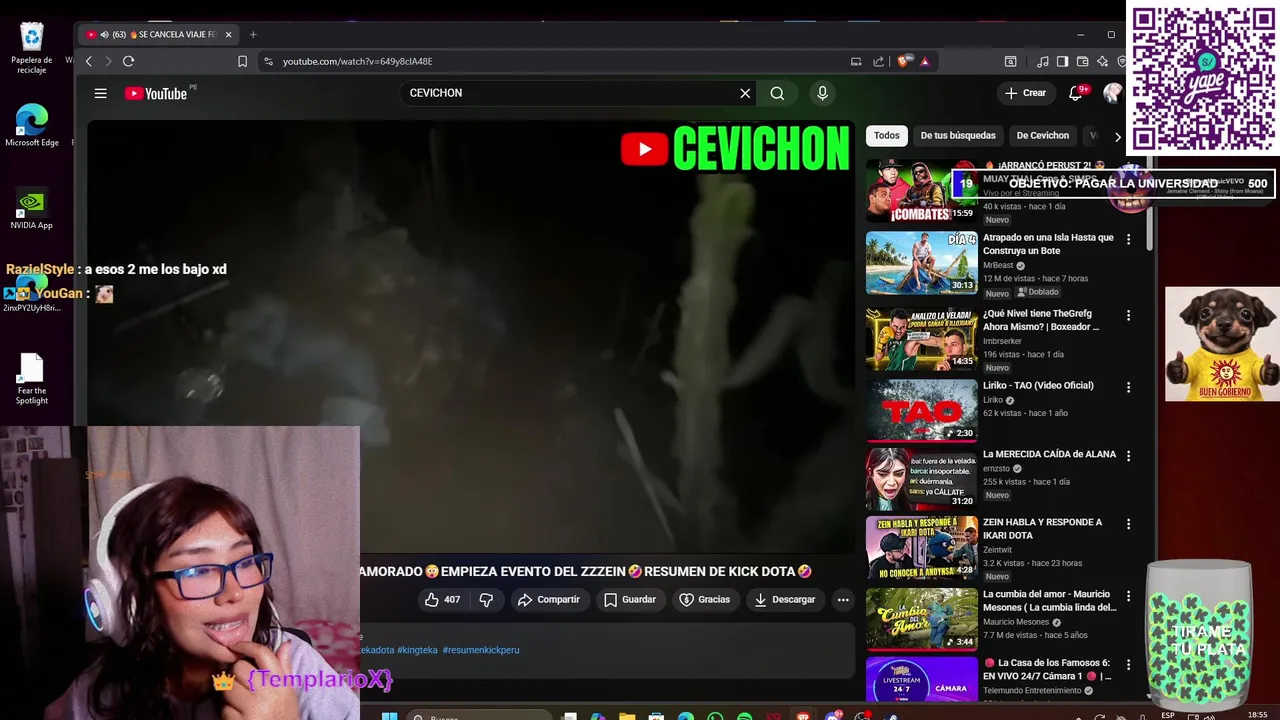Close the SE CANCELA VIAJE tab
The width and height of the screenshot is (1280, 720).
click(x=228, y=34)
